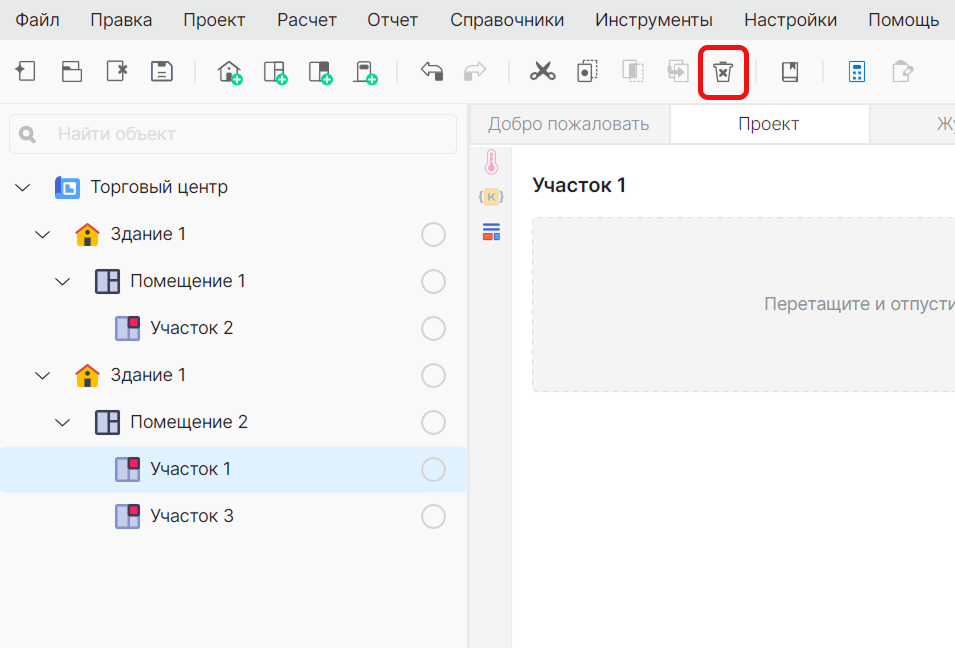Screen dimensions: 955x648
Task: Select the highlighted Участок 1 tree row
Action: click(x=233, y=470)
